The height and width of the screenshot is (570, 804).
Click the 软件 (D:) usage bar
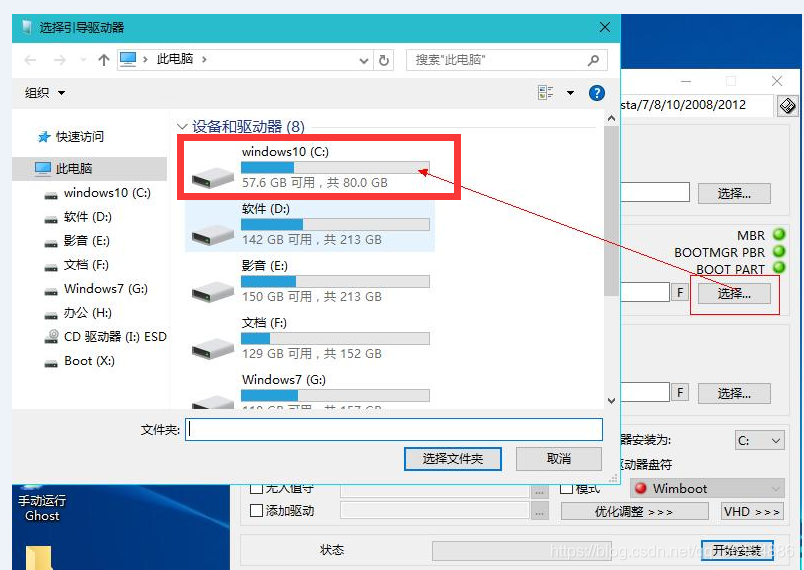[x=335, y=225]
